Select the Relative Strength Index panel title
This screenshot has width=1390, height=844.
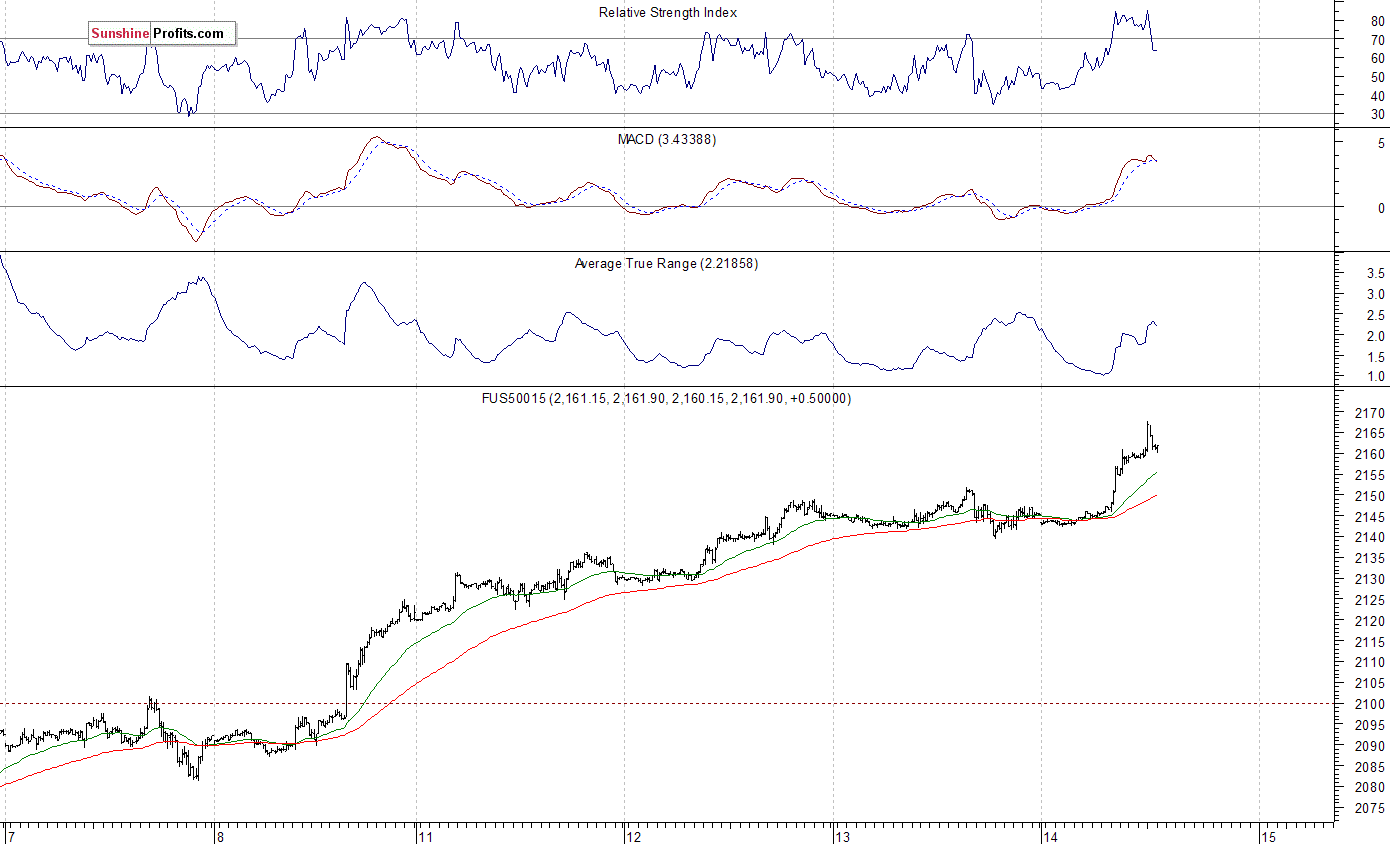(668, 13)
